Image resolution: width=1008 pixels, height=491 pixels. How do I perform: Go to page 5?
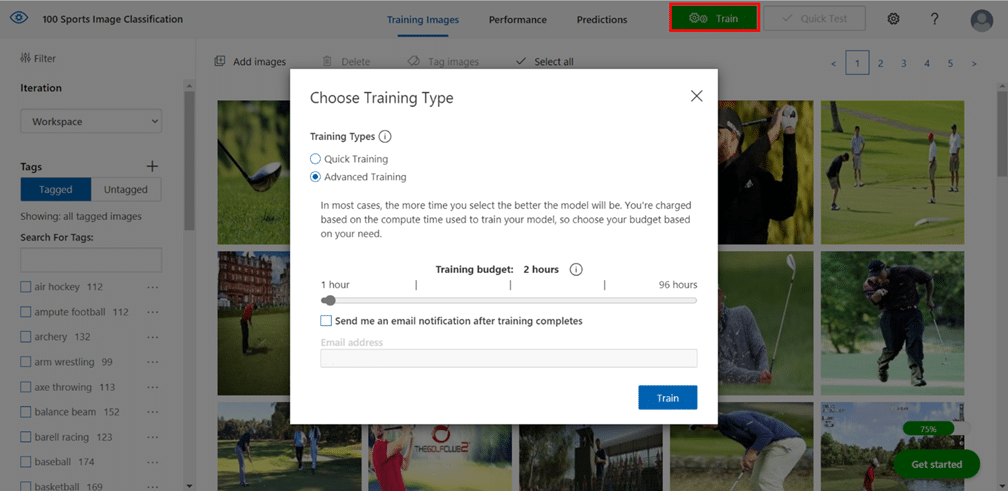point(950,64)
